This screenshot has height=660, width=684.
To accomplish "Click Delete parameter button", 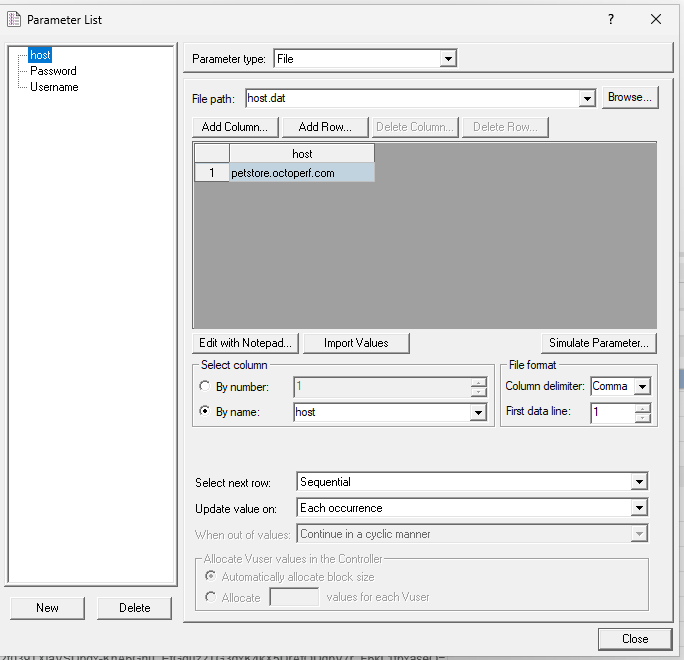I will coord(134,608).
